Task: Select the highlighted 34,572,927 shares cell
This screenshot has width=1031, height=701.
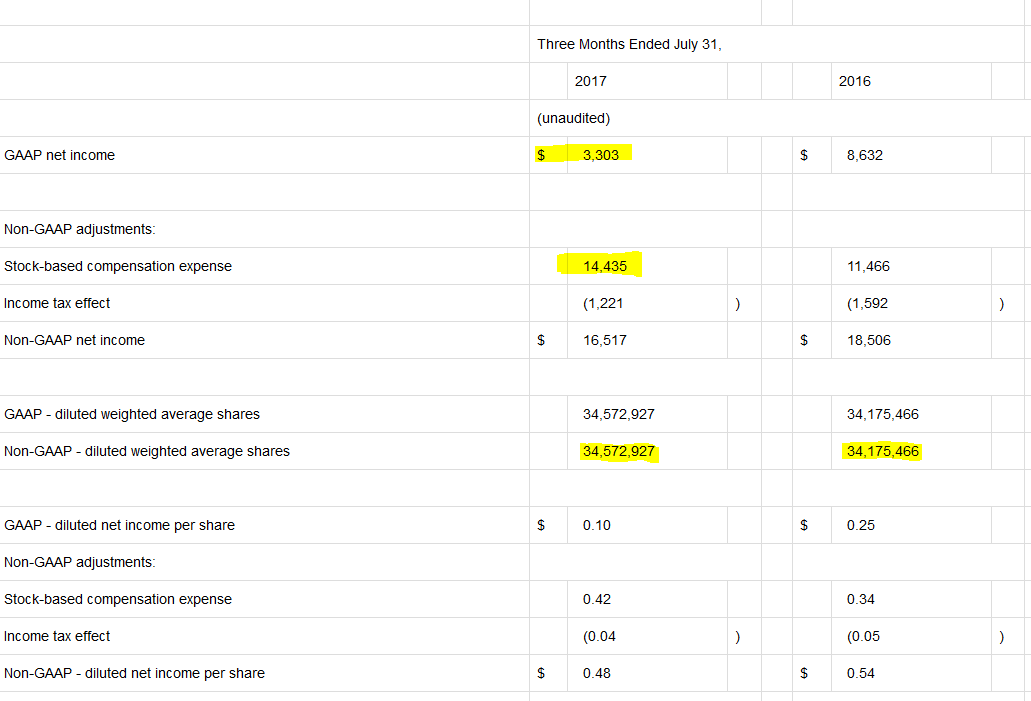Action: coord(619,451)
